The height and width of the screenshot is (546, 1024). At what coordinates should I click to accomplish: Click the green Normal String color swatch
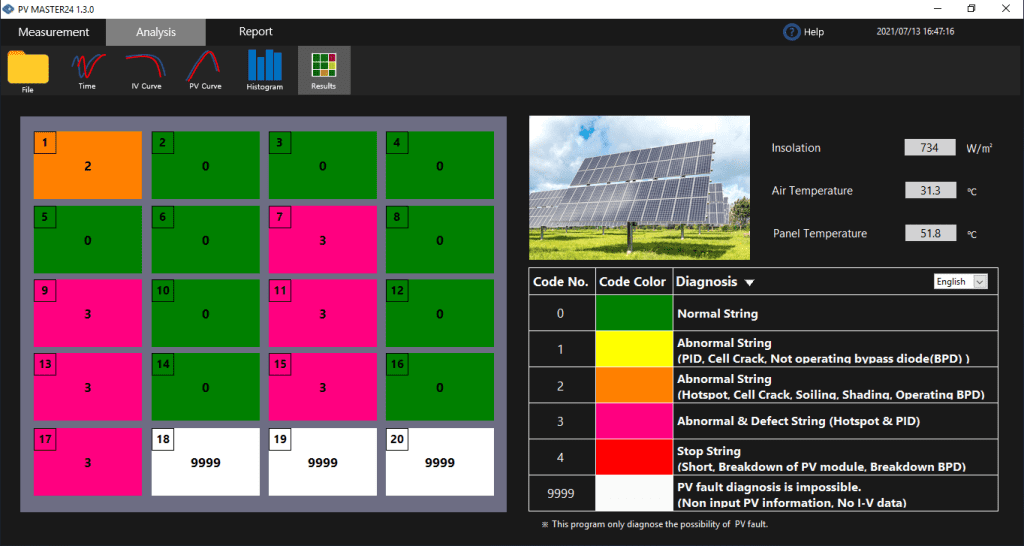click(x=634, y=313)
